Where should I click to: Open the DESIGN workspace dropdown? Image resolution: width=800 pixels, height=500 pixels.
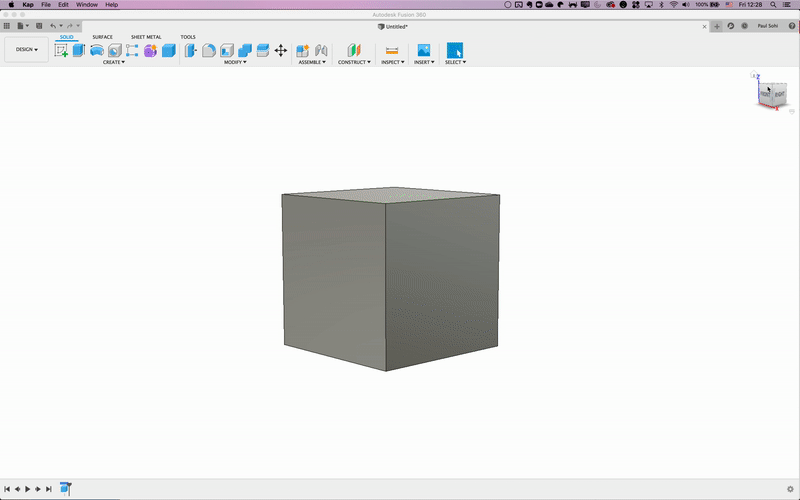[x=27, y=49]
